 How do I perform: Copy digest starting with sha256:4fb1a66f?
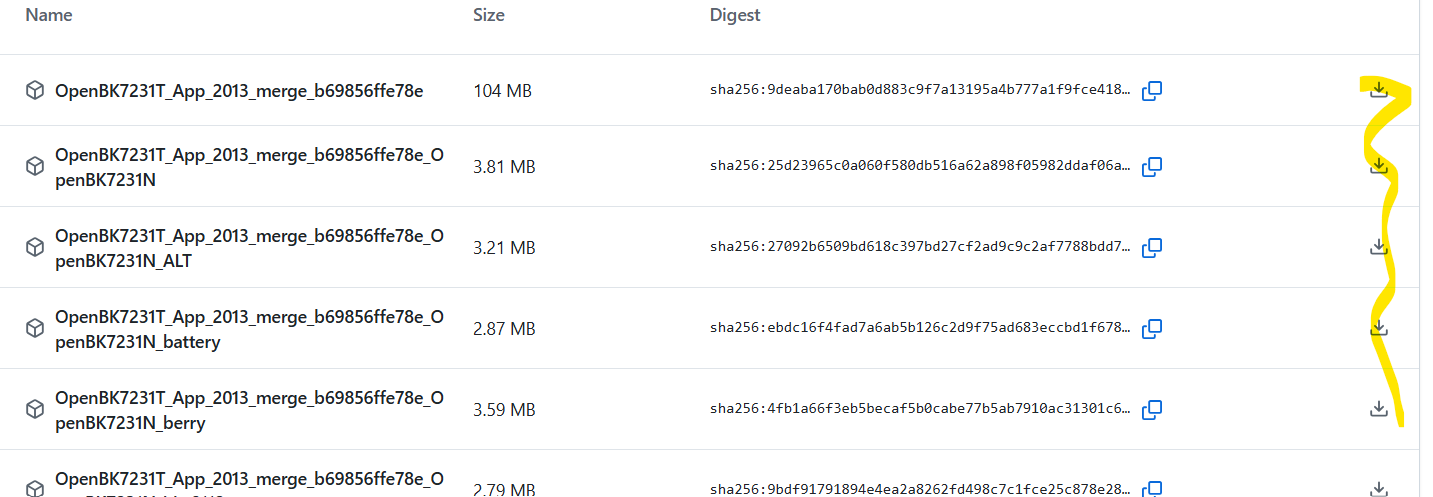(x=1152, y=409)
